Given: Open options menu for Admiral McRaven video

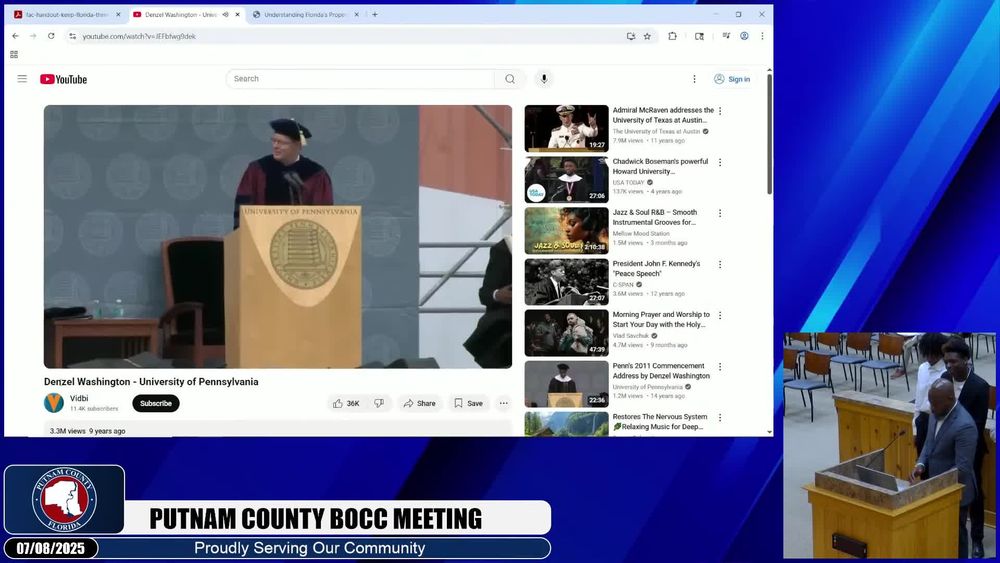Looking at the screenshot, I should (720, 111).
